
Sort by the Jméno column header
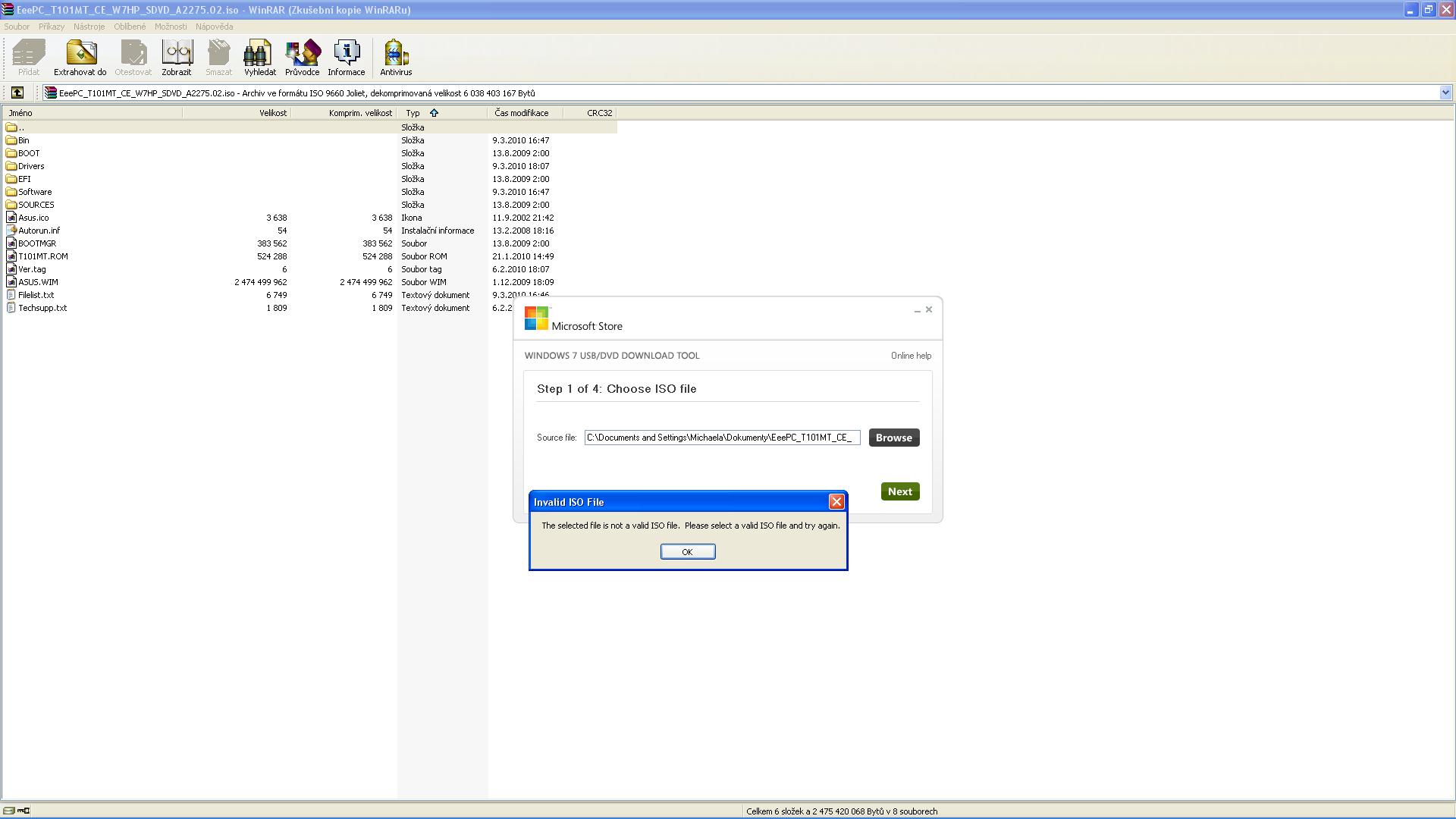[92, 113]
